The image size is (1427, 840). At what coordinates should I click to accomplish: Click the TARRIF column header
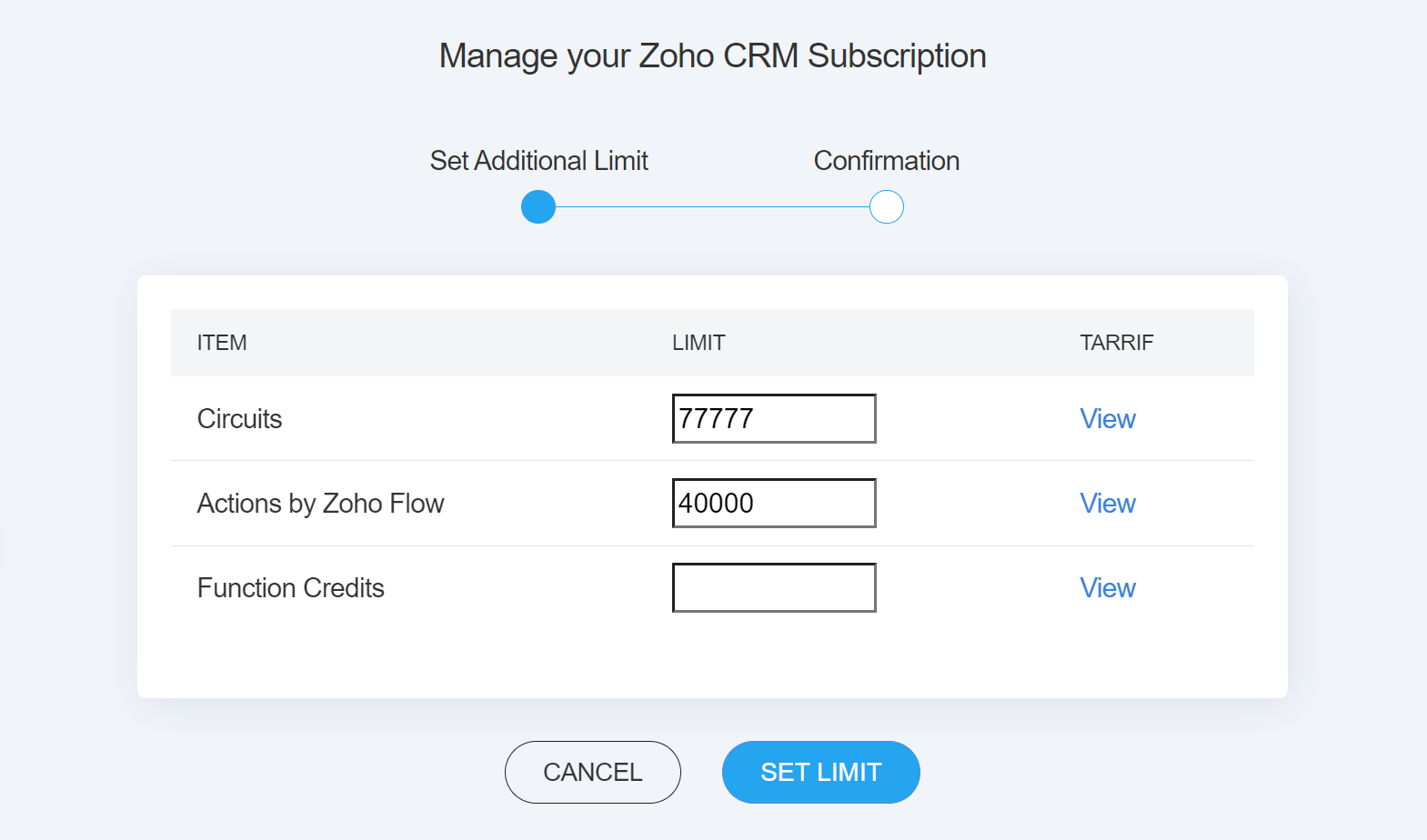[1116, 343]
